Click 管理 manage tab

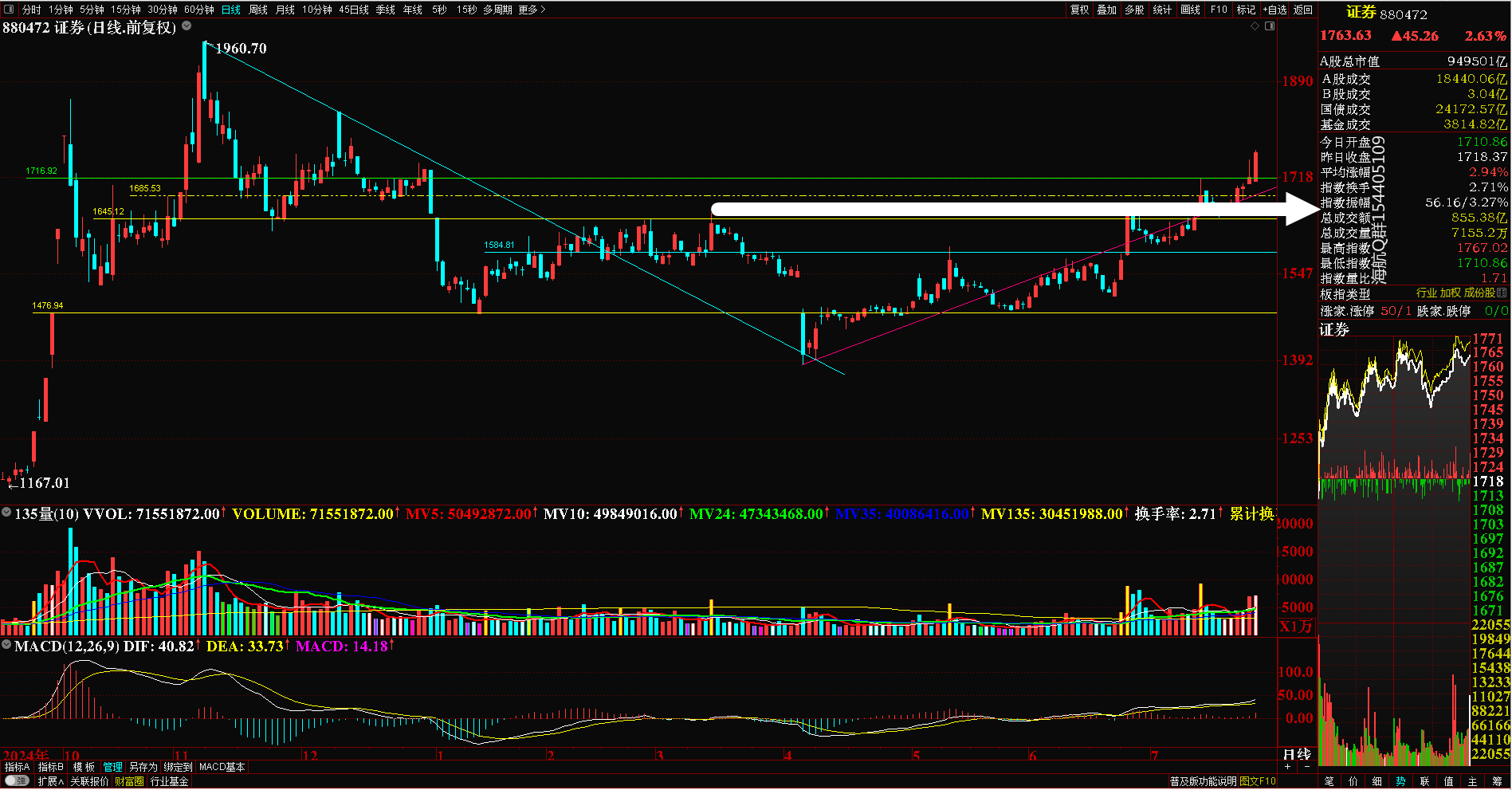tap(112, 767)
